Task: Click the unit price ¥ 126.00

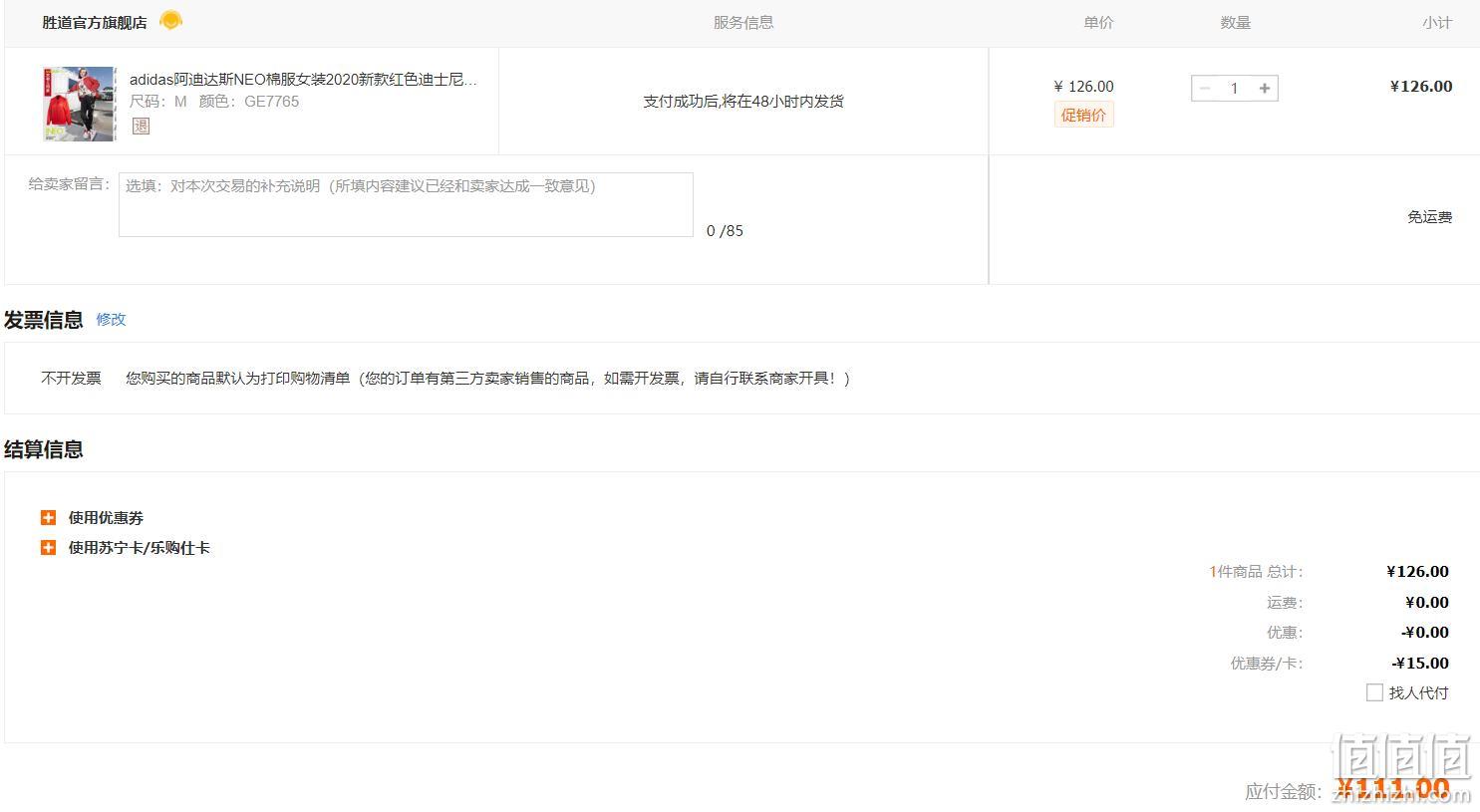Action: 1083,86
